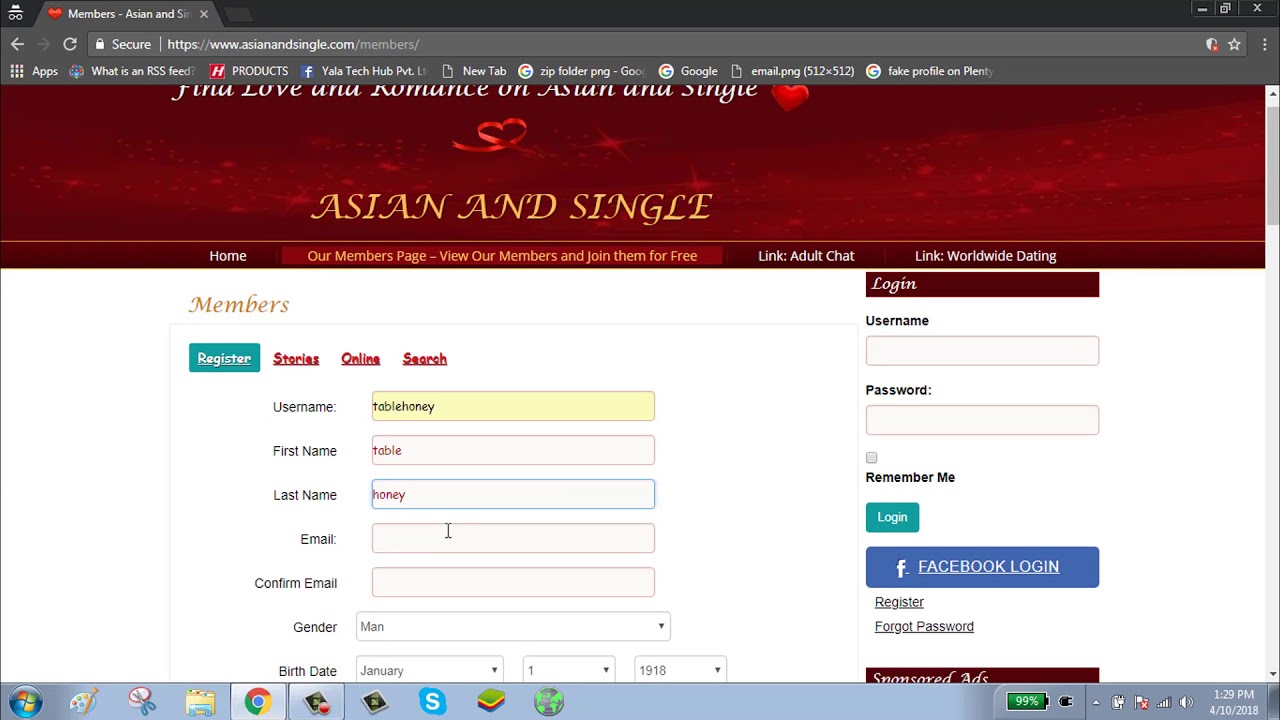Open the Yala Tech Hub bookmark
The image size is (1280, 720).
pyautogui.click(x=363, y=71)
